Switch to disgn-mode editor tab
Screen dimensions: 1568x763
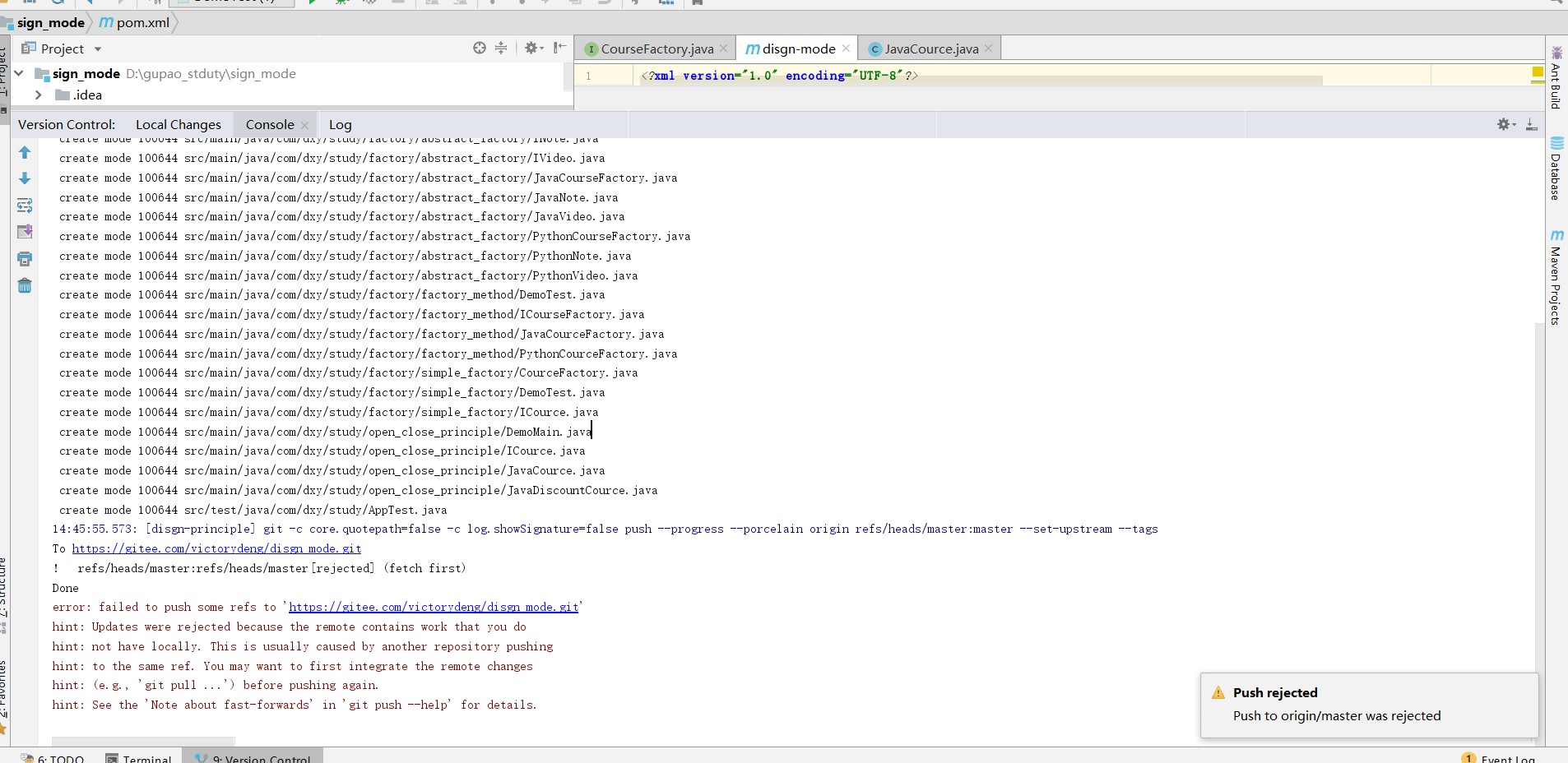click(798, 49)
